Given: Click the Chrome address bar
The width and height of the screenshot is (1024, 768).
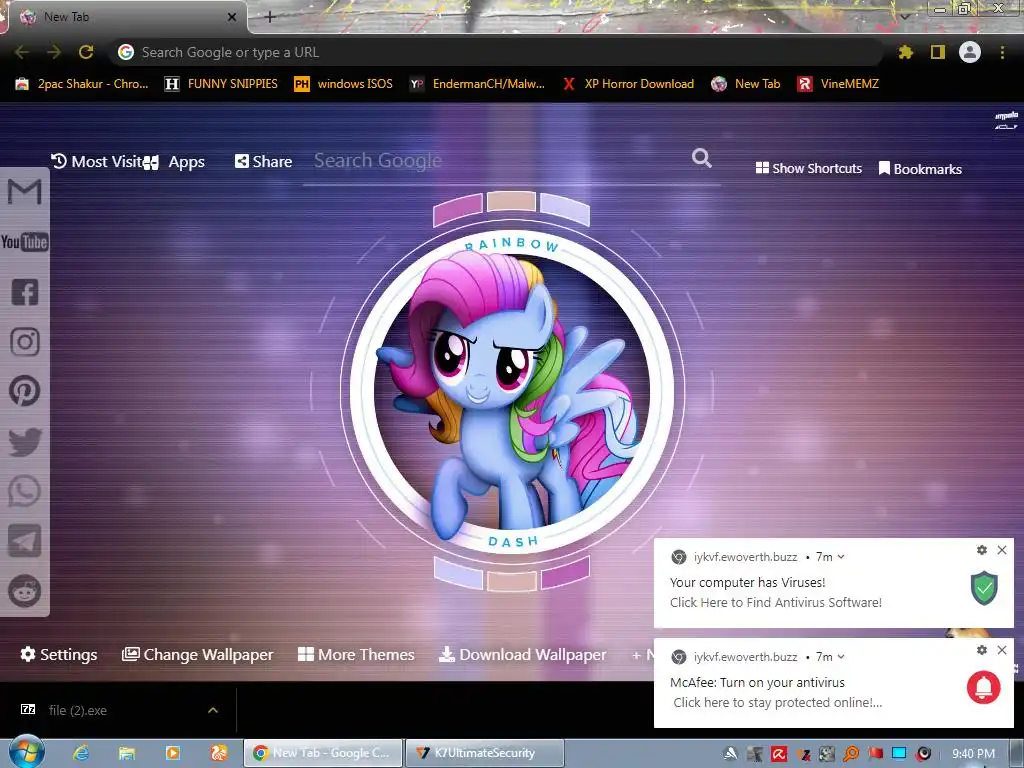Looking at the screenshot, I should pyautogui.click(x=496, y=52).
